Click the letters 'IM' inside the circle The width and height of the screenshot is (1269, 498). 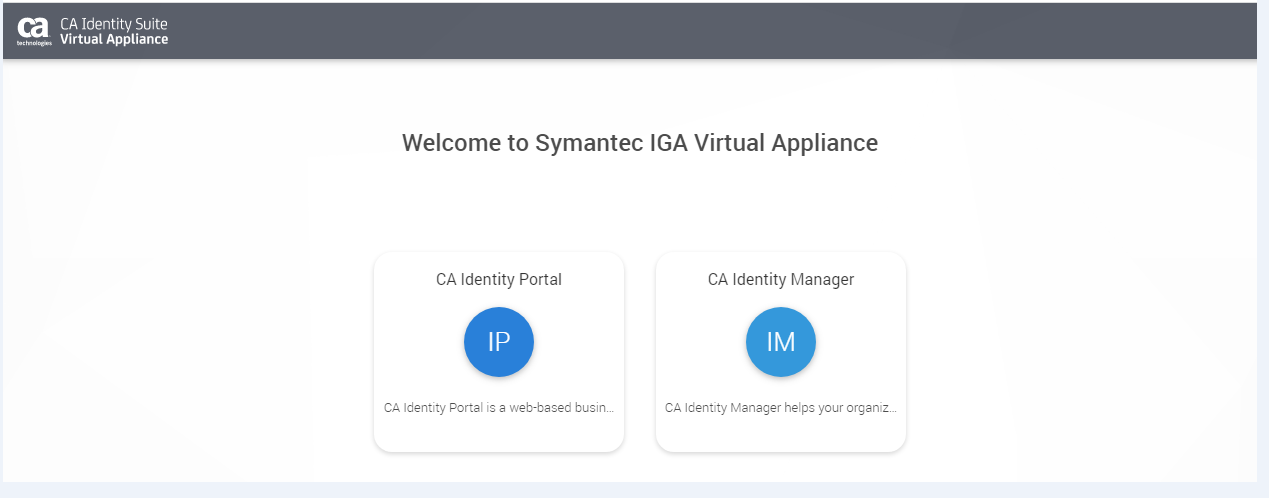[x=781, y=342]
